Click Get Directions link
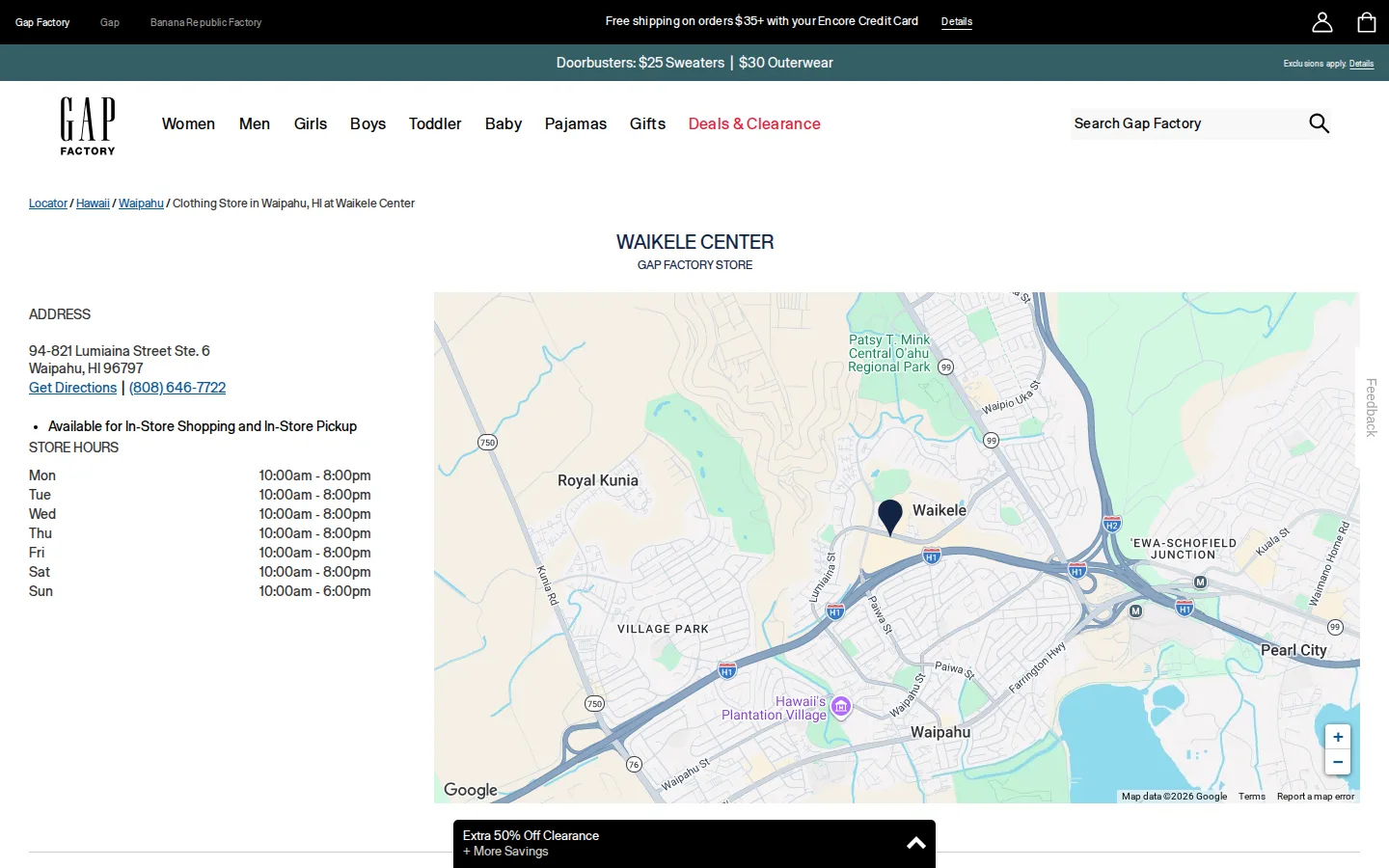The image size is (1389, 868). [x=72, y=388]
